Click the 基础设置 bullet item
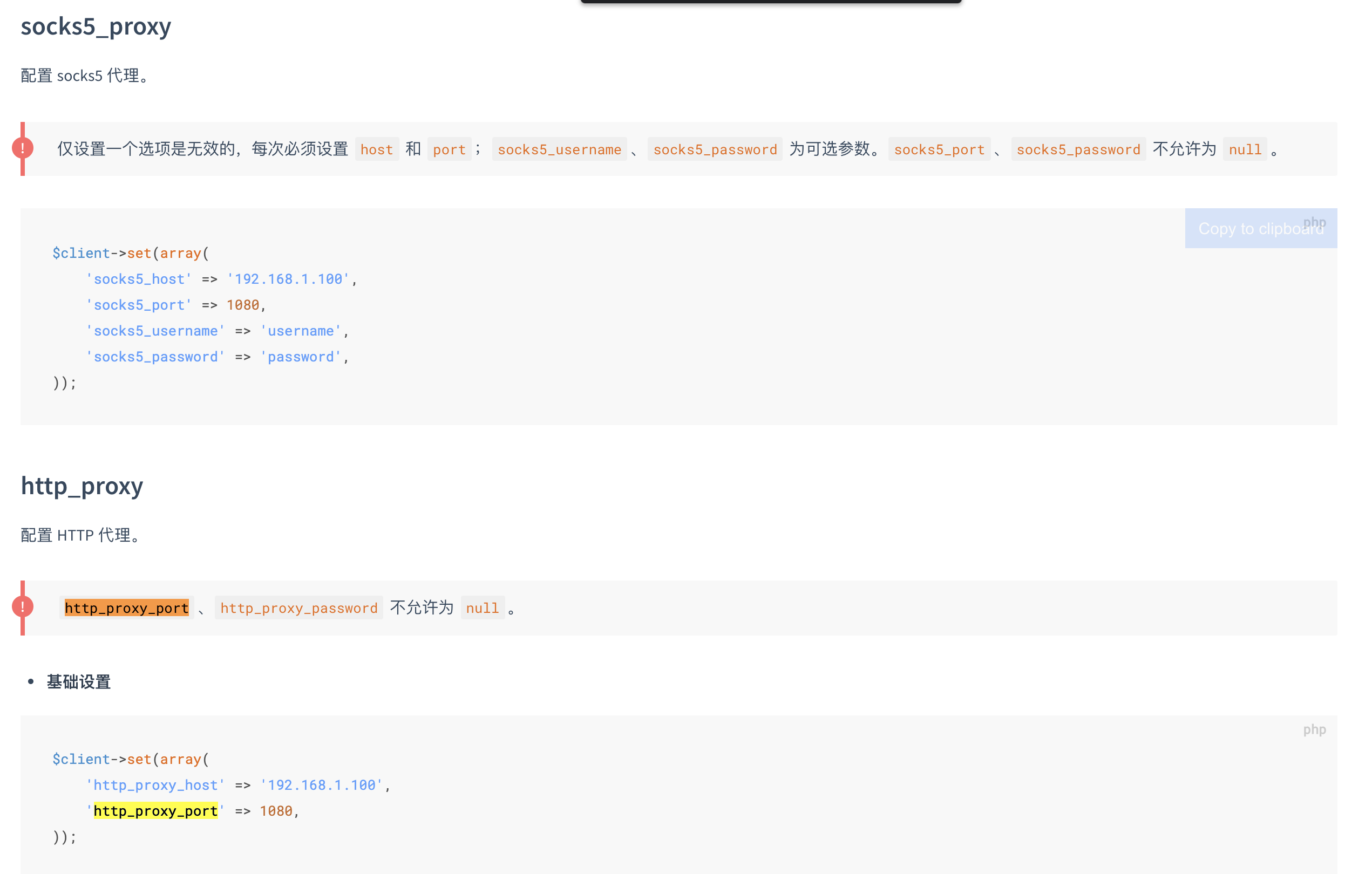 pyautogui.click(x=79, y=681)
